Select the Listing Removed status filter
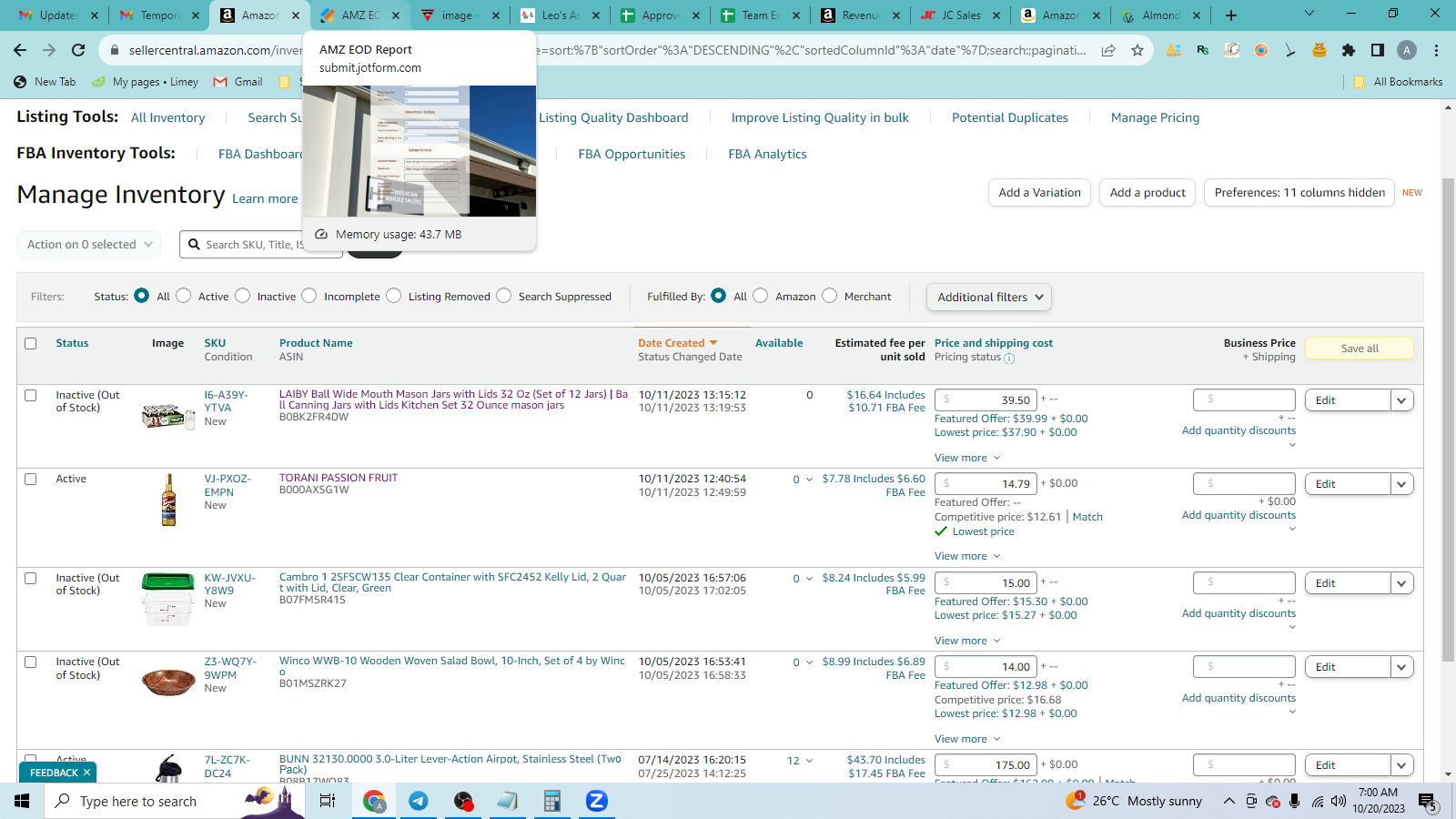This screenshot has width=1456, height=819. point(394,296)
